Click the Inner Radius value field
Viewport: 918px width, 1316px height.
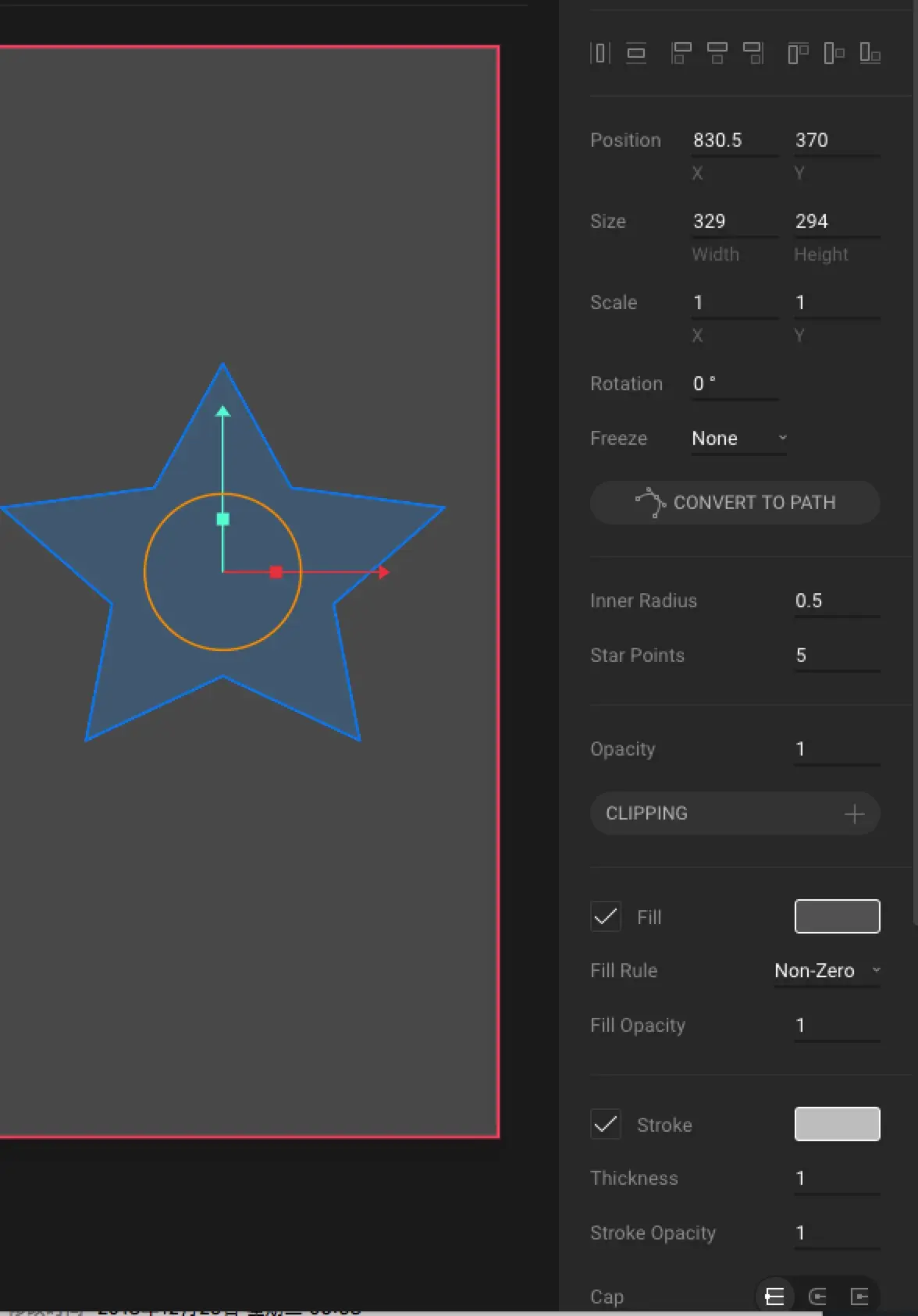coord(837,601)
